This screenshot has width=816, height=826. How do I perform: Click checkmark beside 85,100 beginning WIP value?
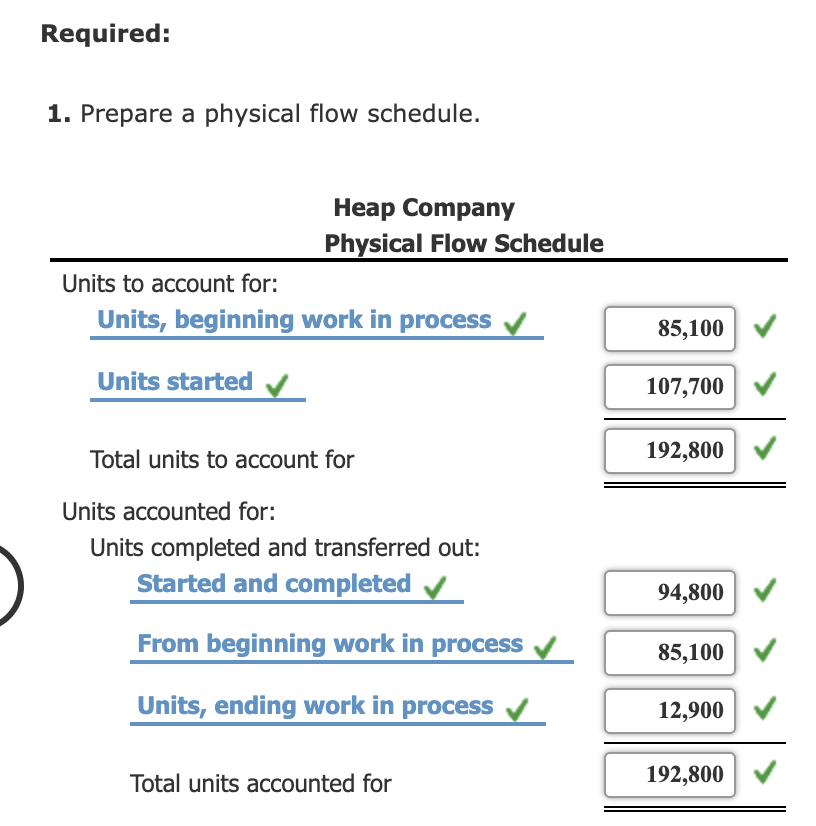[764, 326]
